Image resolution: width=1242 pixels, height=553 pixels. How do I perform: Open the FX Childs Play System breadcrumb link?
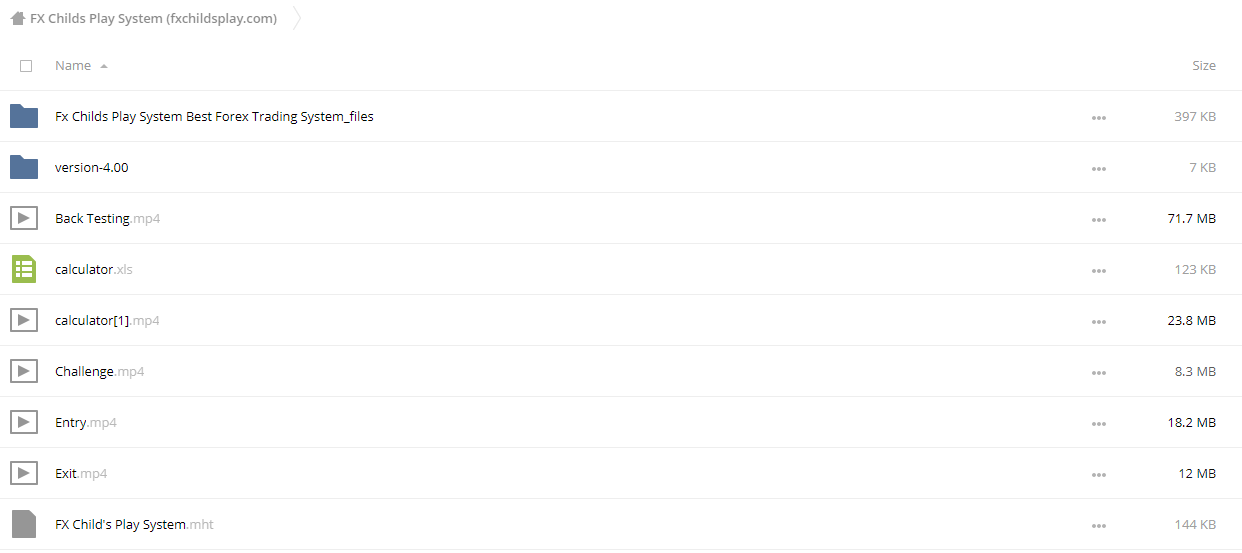tap(154, 18)
